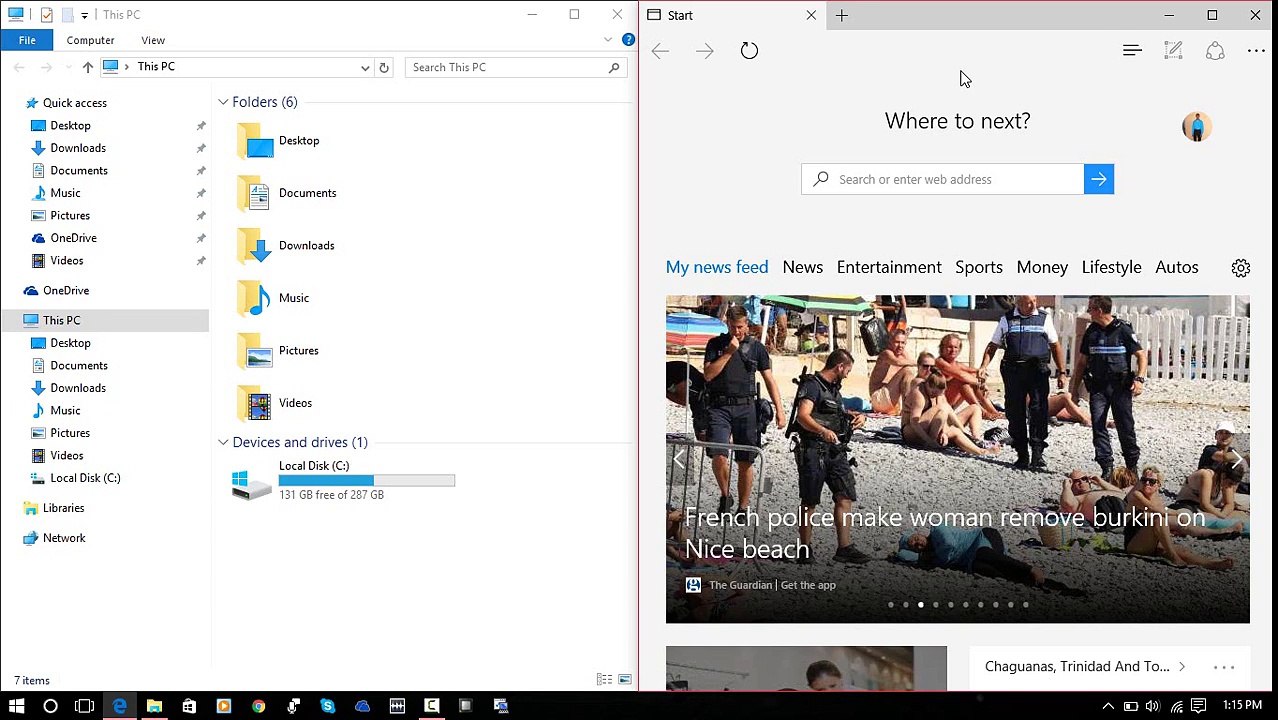Click Search or enter web address box
This screenshot has width=1278, height=720.
point(942,179)
